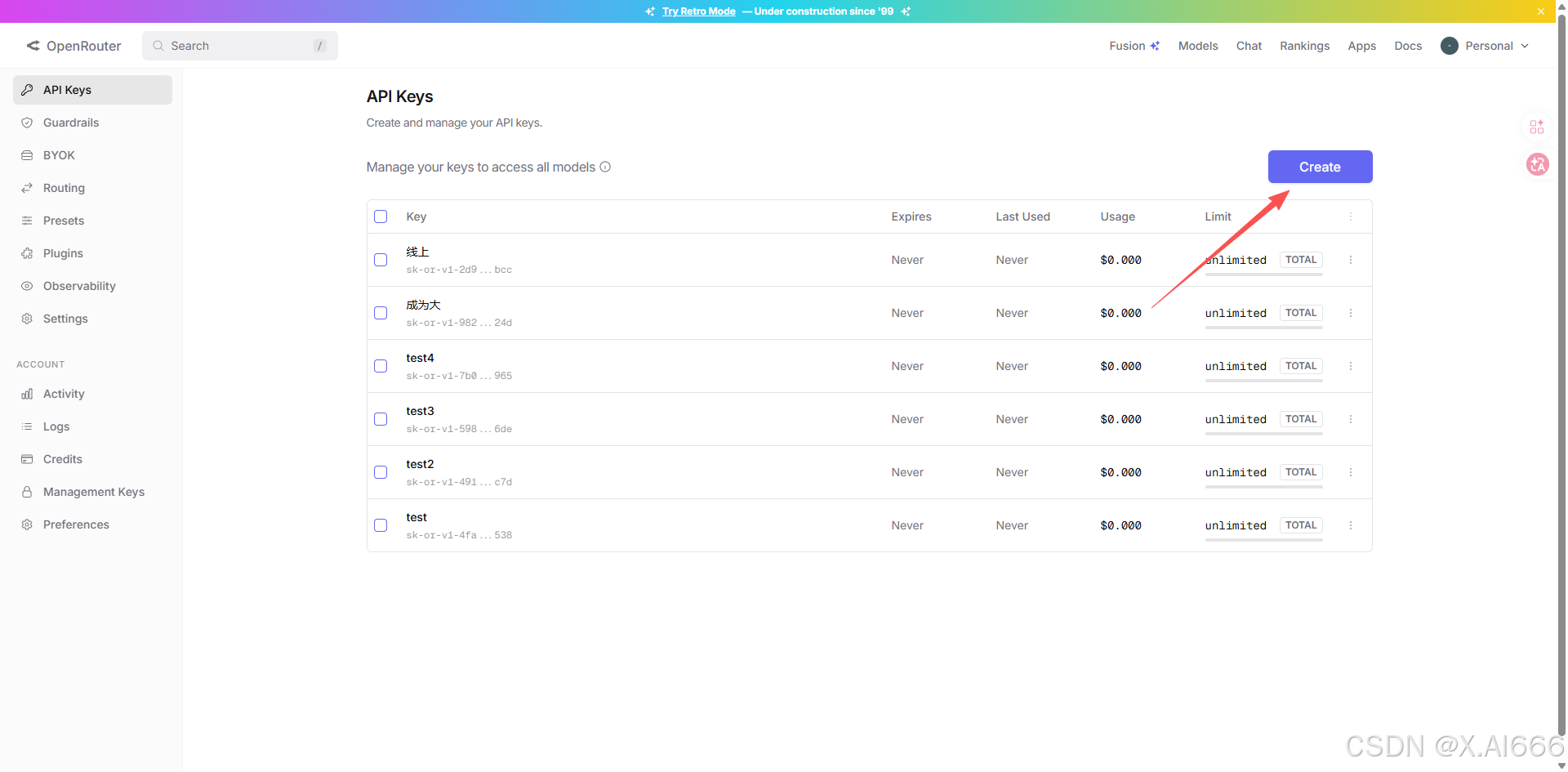The height and width of the screenshot is (772, 1568).
Task: Check the box for key test2
Action: point(381,472)
